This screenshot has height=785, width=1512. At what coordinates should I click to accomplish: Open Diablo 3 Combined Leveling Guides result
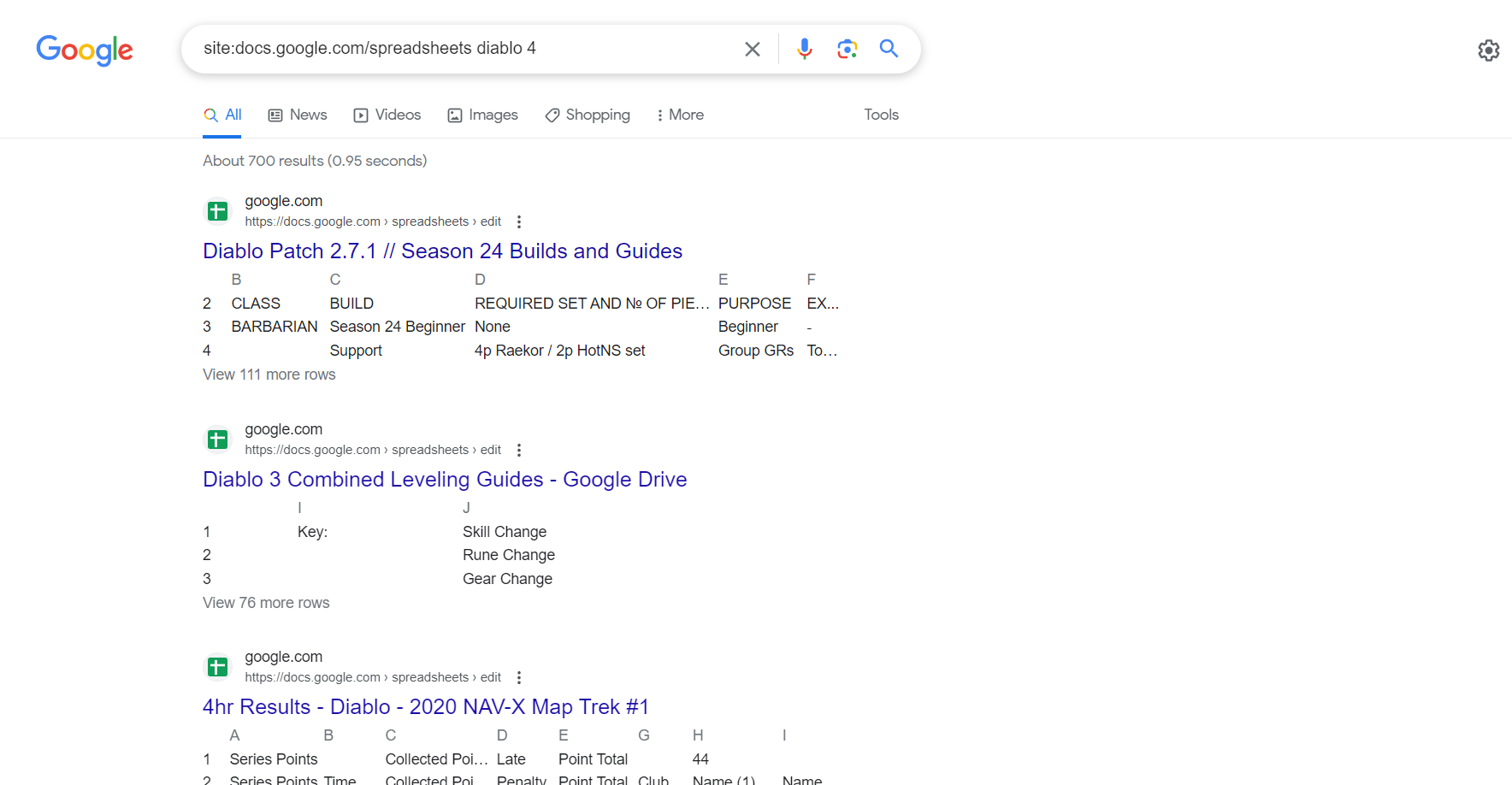pos(445,479)
